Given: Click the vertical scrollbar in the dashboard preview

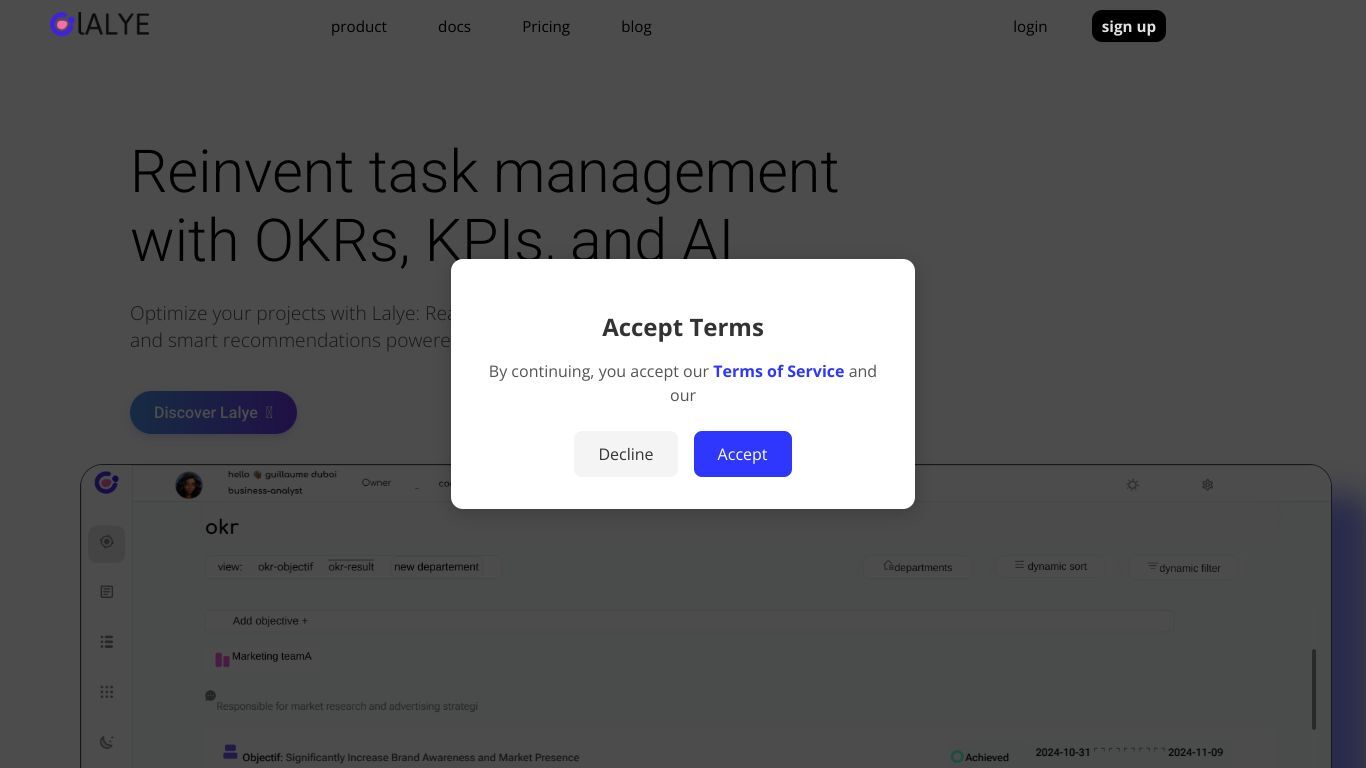Looking at the screenshot, I should (1314, 689).
